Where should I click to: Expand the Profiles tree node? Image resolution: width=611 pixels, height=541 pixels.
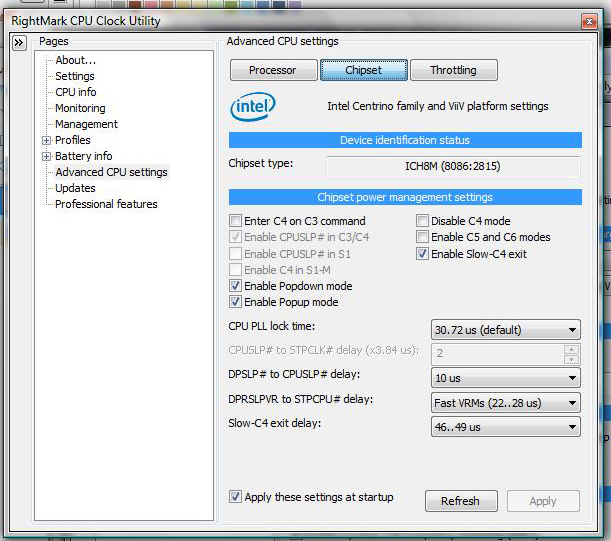[x=46, y=140]
